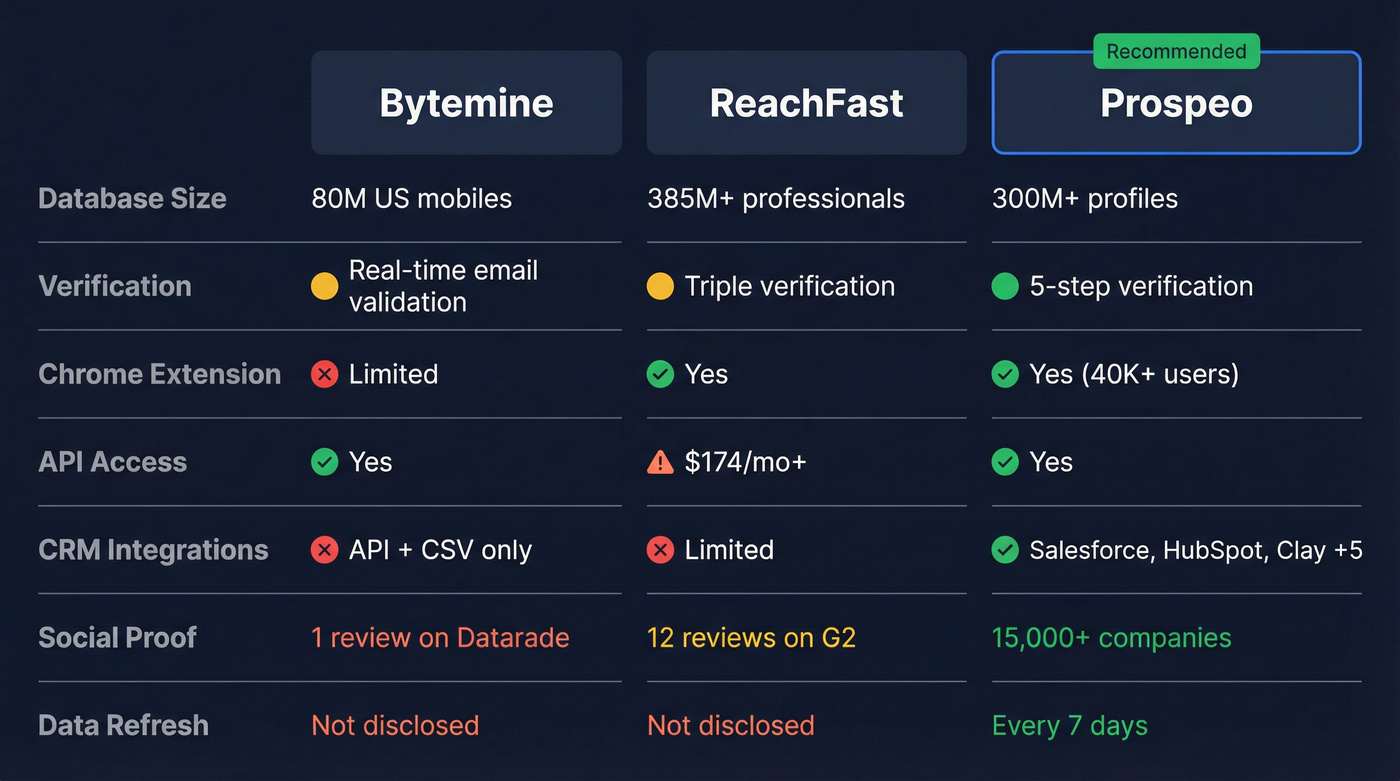Click yellow dot next to Real-time email validation

coord(324,286)
